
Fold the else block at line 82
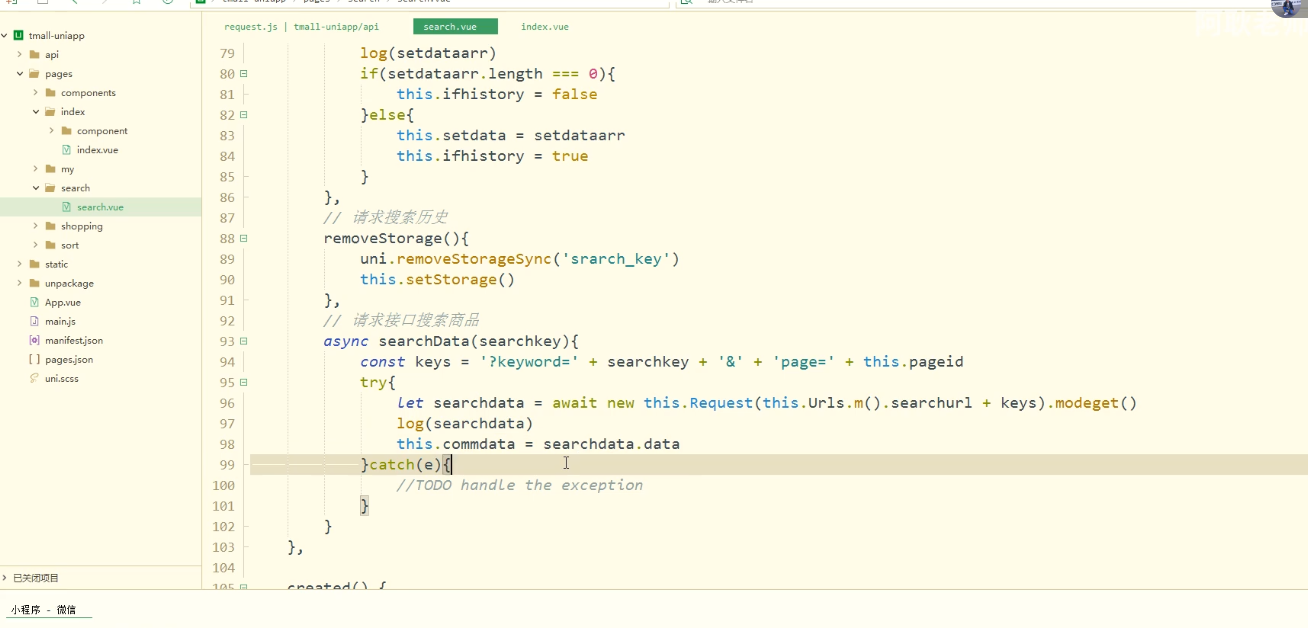pos(244,115)
